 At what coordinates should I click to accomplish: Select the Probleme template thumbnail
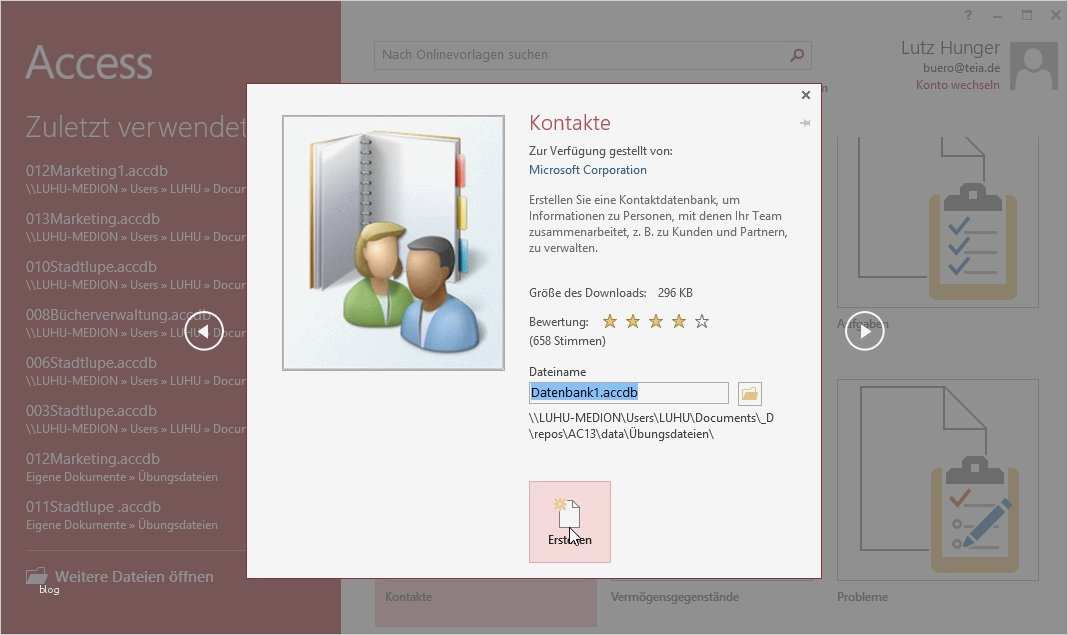tap(938, 480)
